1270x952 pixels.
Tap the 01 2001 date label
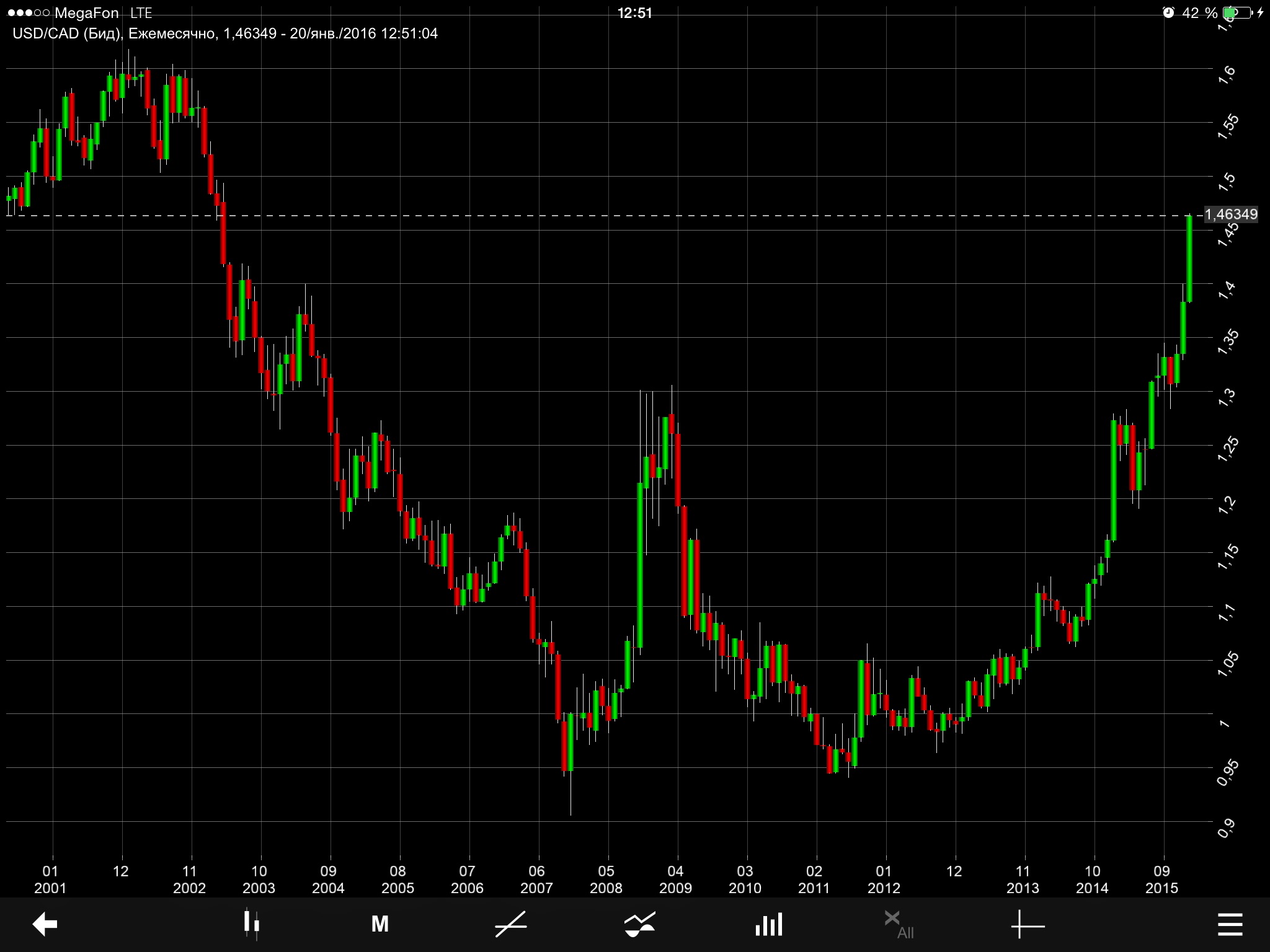[x=50, y=879]
